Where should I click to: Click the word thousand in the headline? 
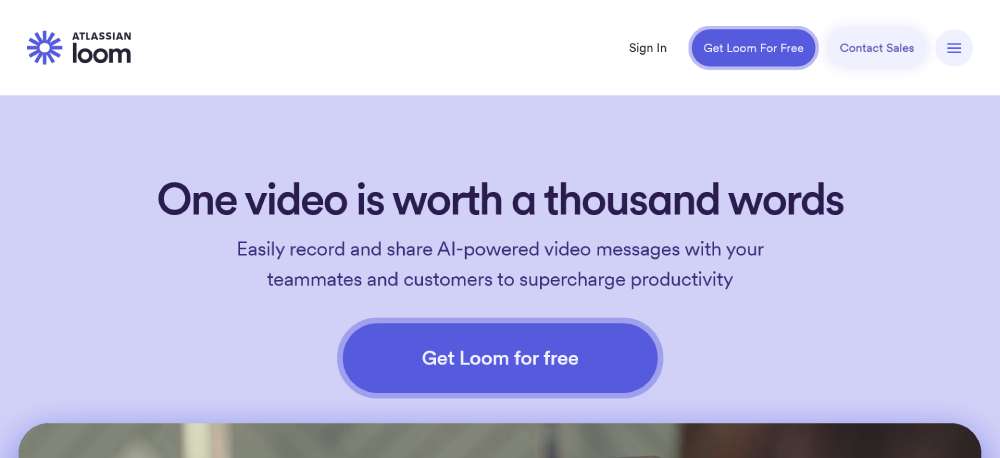[631, 199]
